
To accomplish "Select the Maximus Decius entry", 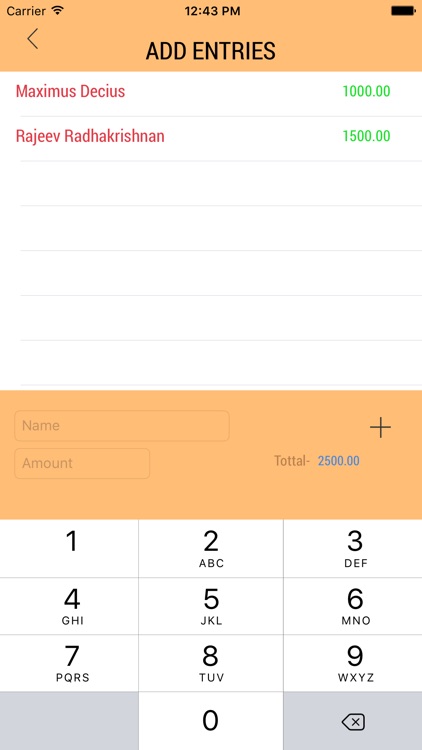I will click(x=211, y=93).
